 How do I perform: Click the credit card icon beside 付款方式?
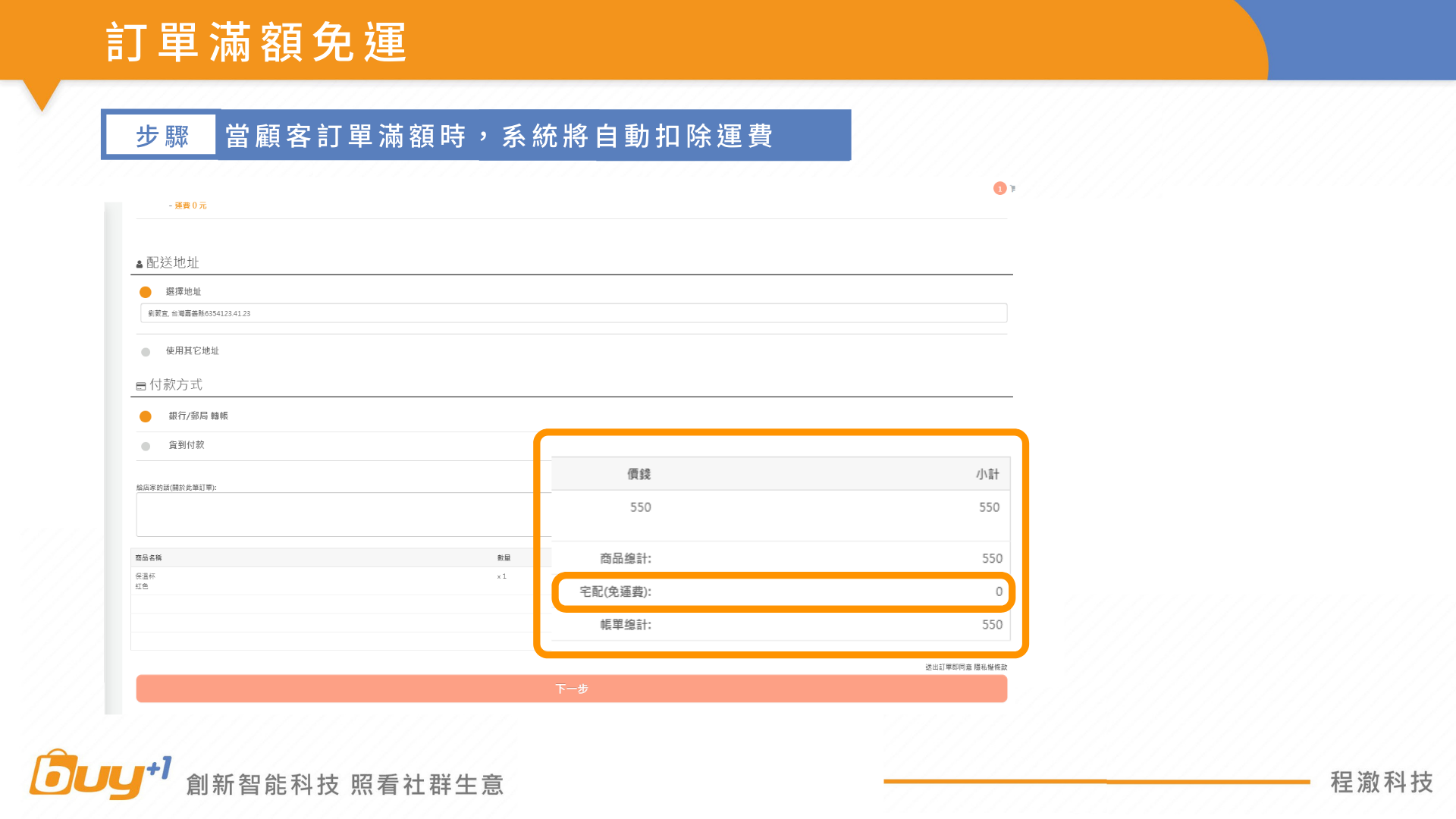pos(141,387)
